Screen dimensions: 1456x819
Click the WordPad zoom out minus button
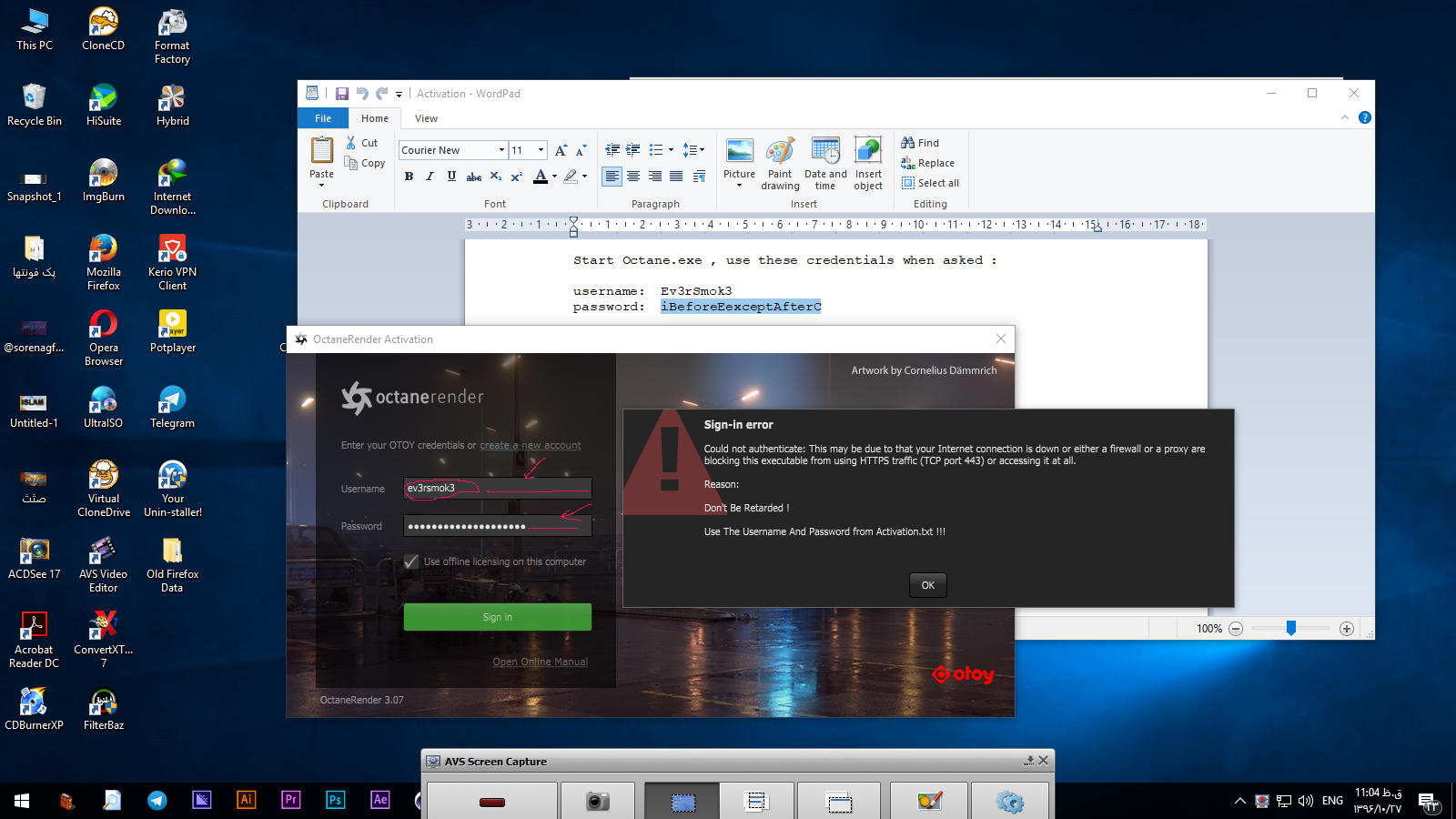(x=1236, y=629)
